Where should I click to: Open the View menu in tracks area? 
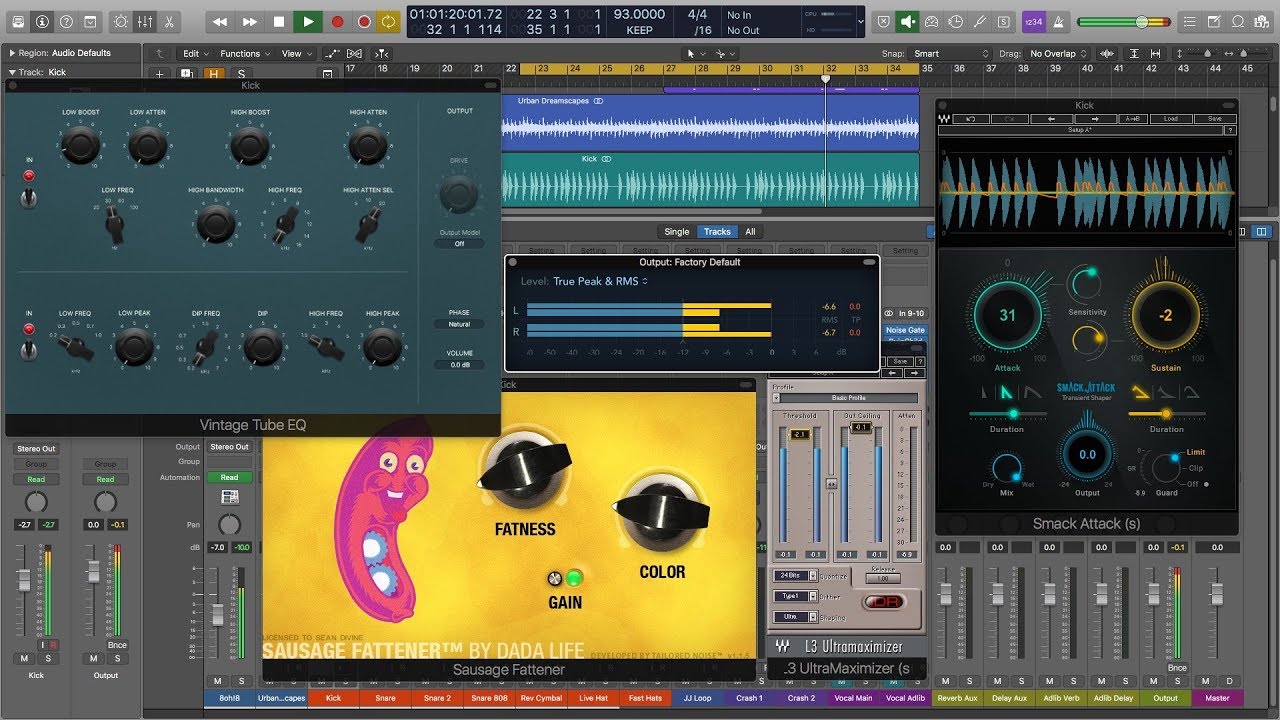pyautogui.click(x=295, y=53)
